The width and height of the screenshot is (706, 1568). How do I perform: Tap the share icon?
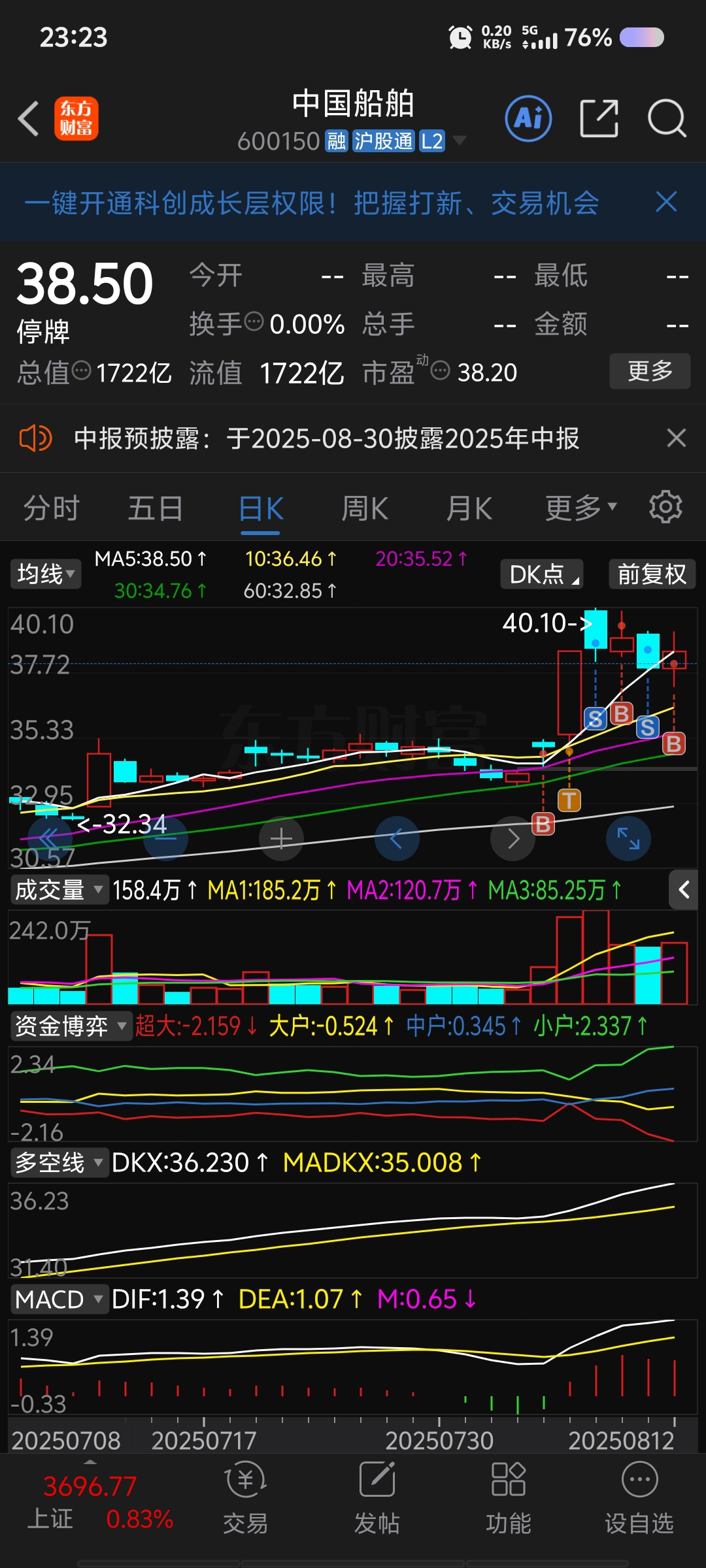599,119
